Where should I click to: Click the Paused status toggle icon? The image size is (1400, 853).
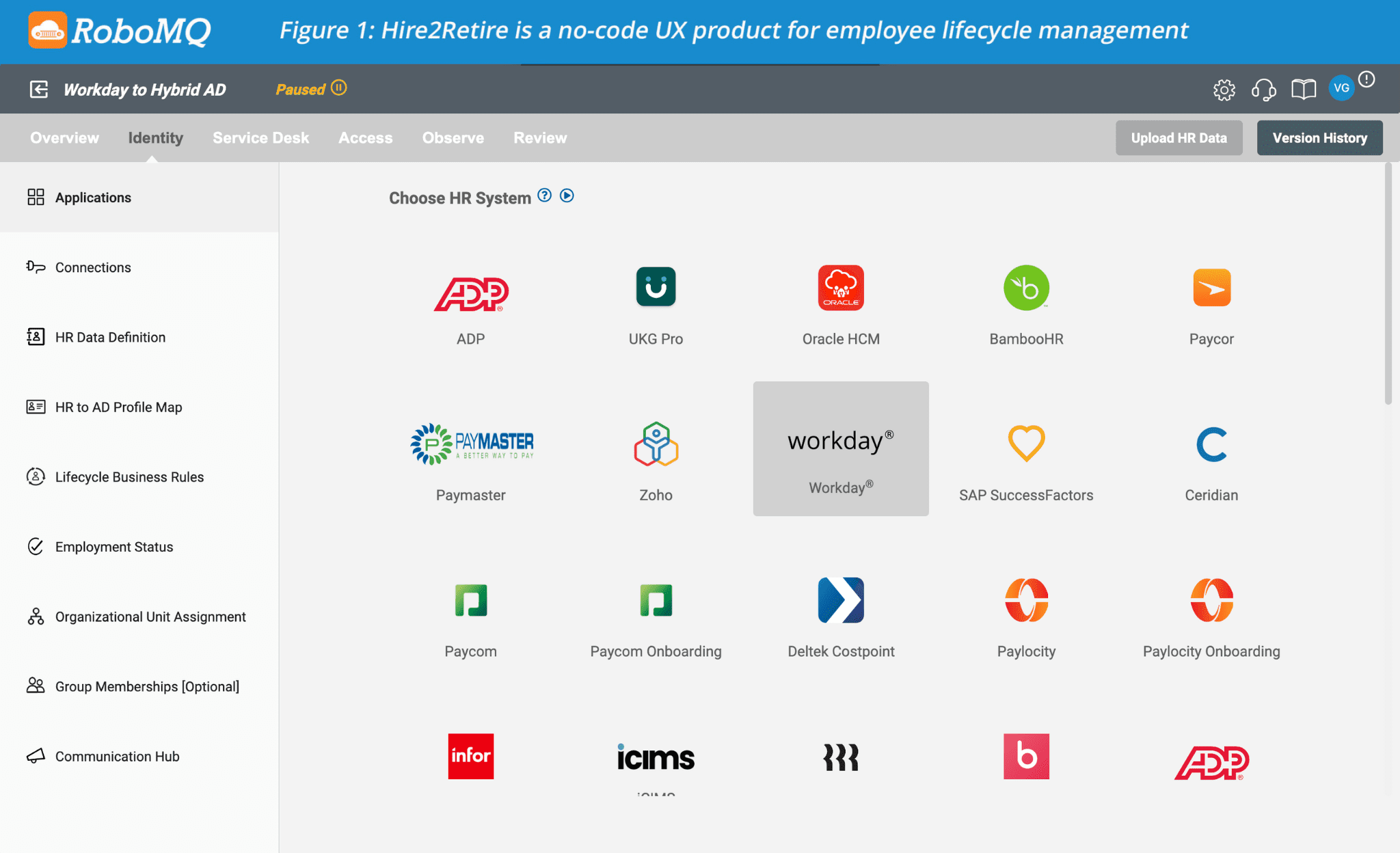pyautogui.click(x=339, y=87)
